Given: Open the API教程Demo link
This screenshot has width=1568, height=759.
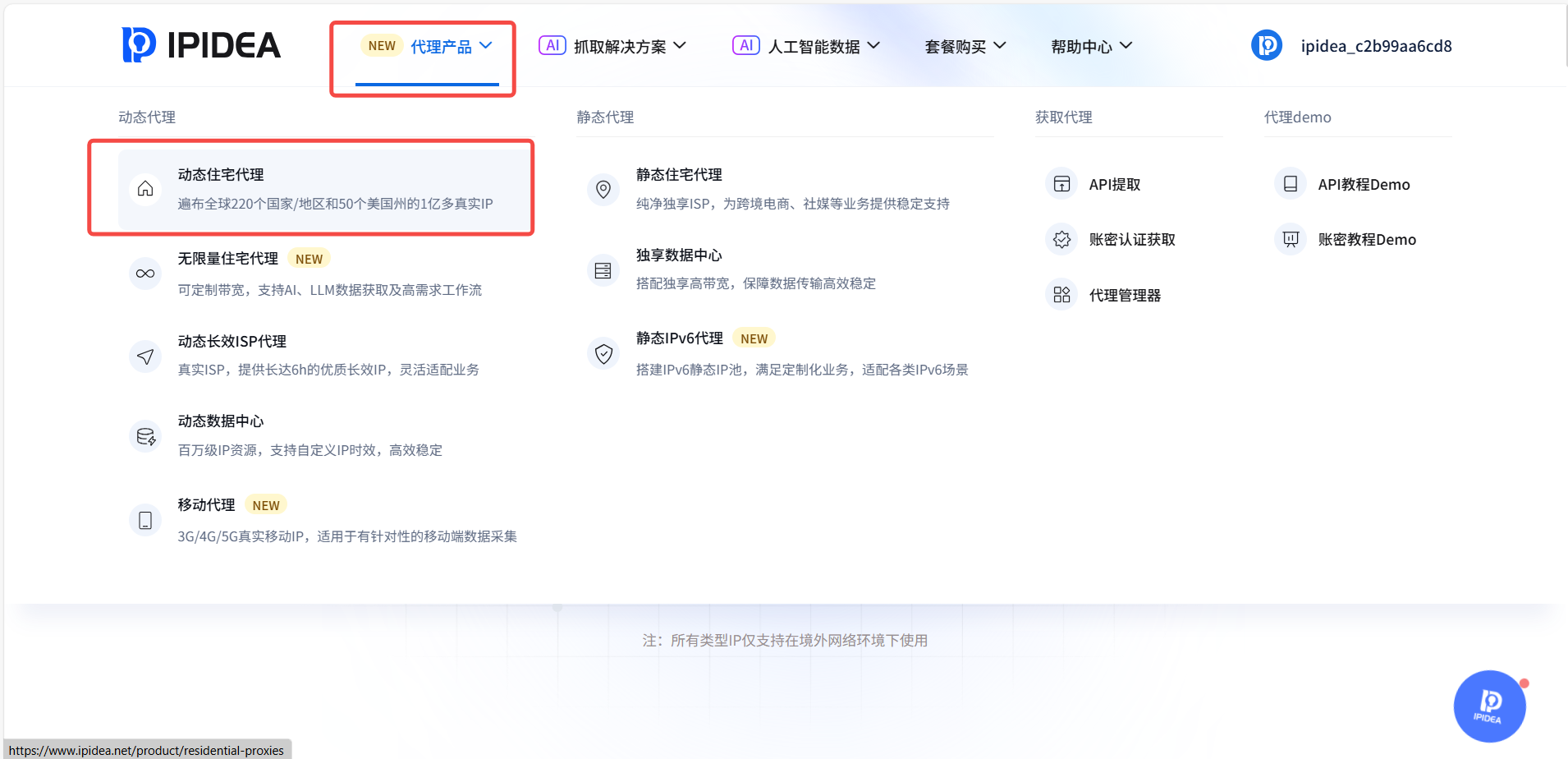Looking at the screenshot, I should (1364, 185).
